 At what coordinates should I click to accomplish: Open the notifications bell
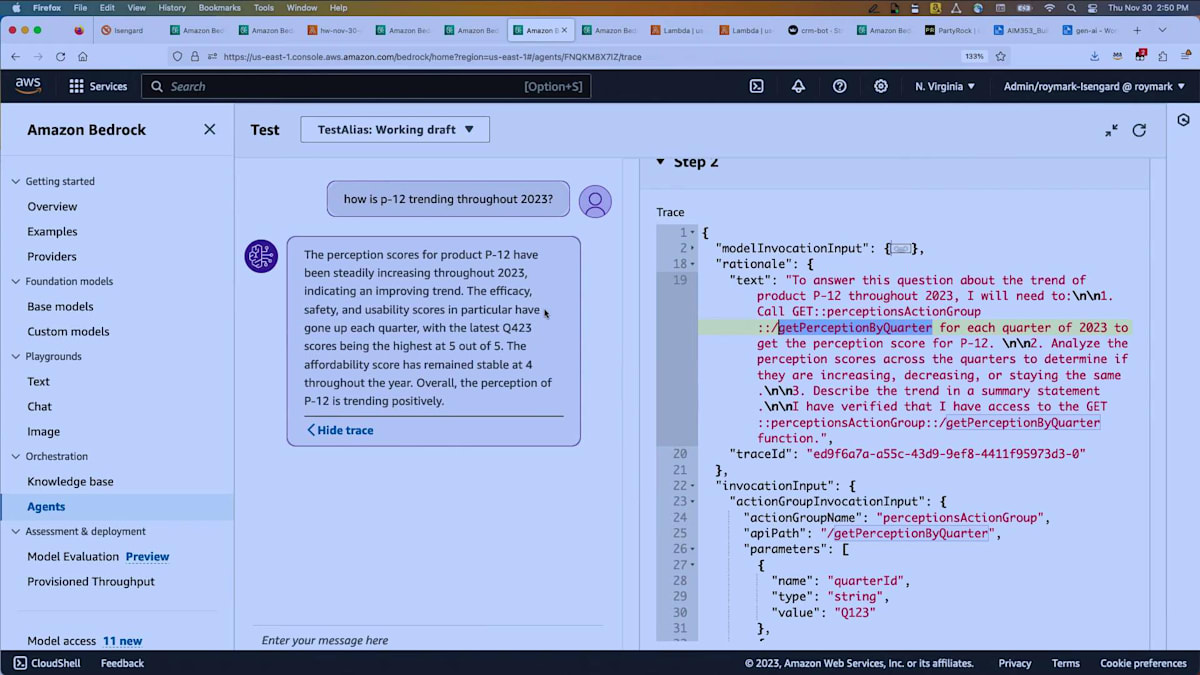click(798, 86)
